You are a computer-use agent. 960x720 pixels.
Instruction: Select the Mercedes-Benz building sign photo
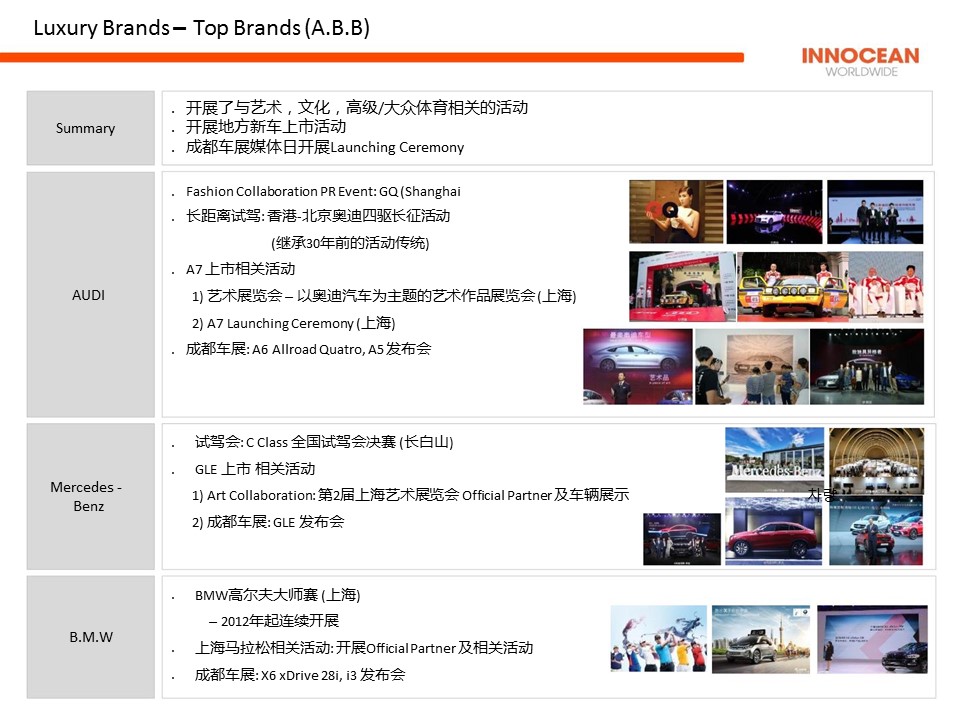point(774,460)
